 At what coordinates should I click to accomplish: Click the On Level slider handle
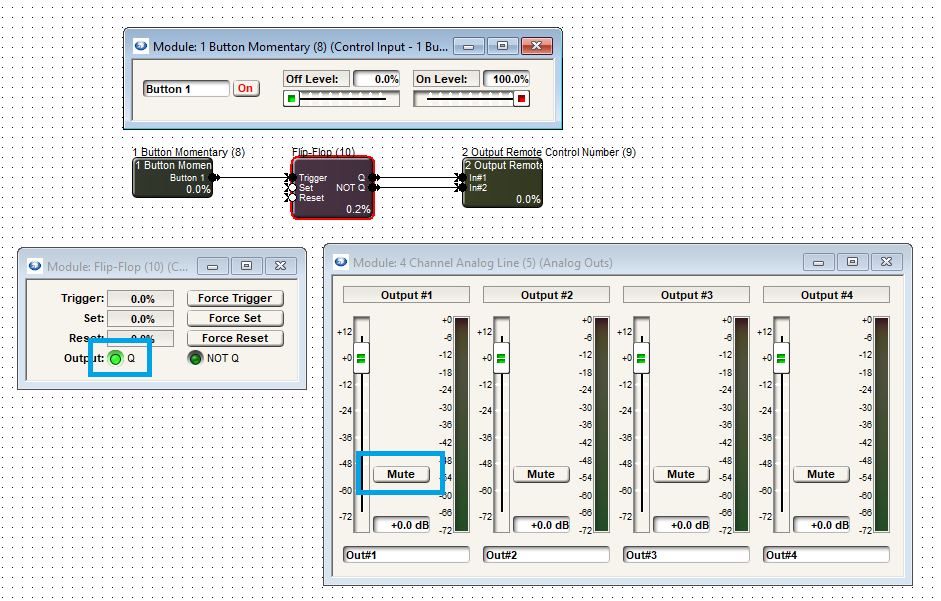click(521, 98)
